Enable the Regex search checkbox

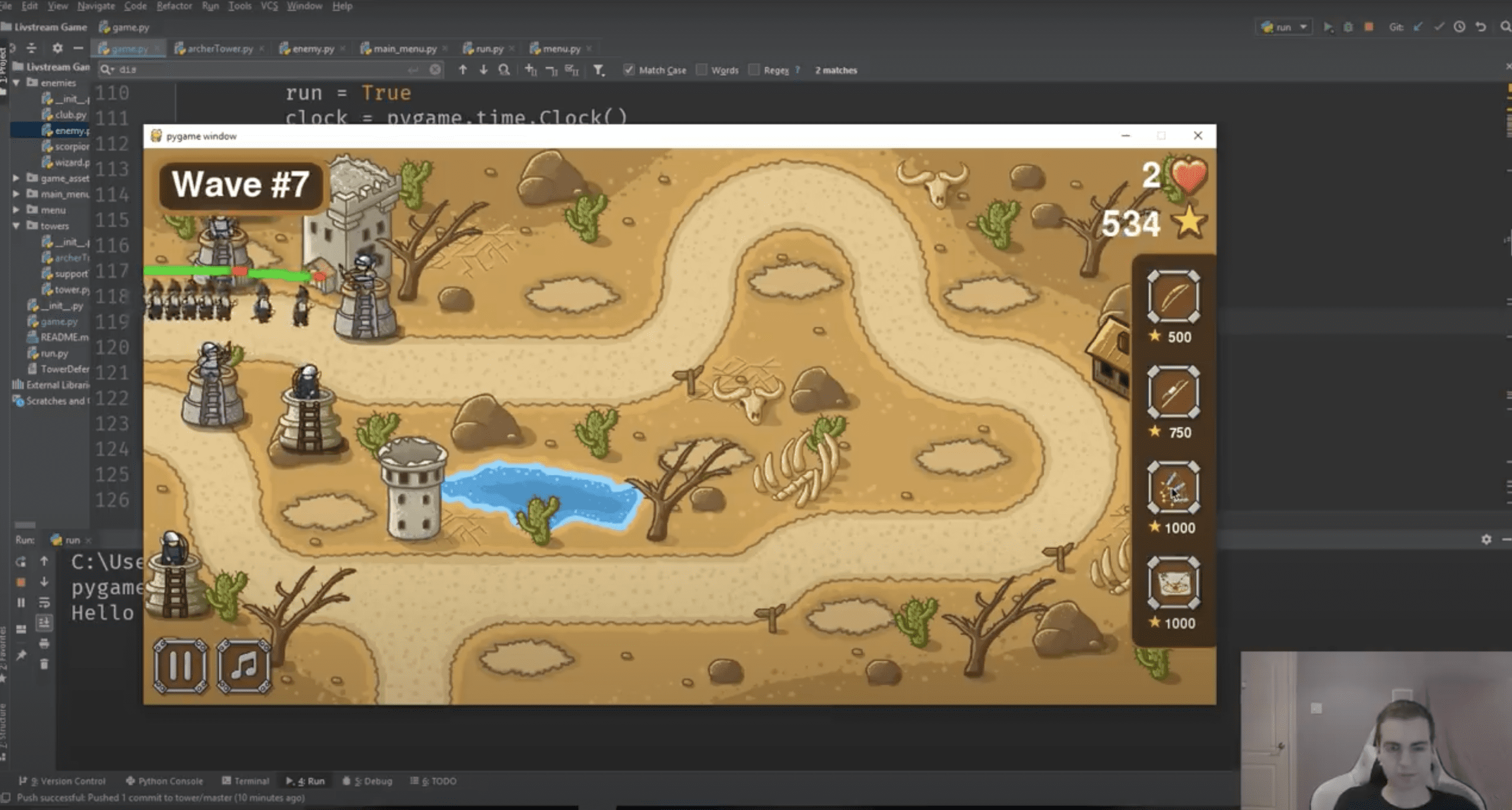pyautogui.click(x=754, y=70)
